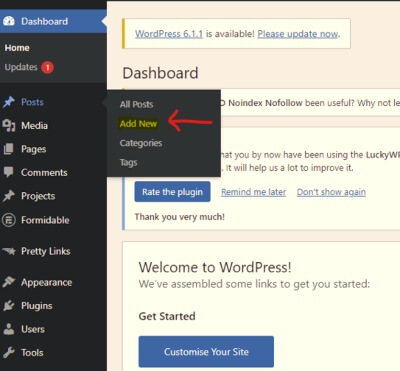The height and width of the screenshot is (371, 400).
Task: Open the Dashboard menu item
Action: click(x=53, y=21)
